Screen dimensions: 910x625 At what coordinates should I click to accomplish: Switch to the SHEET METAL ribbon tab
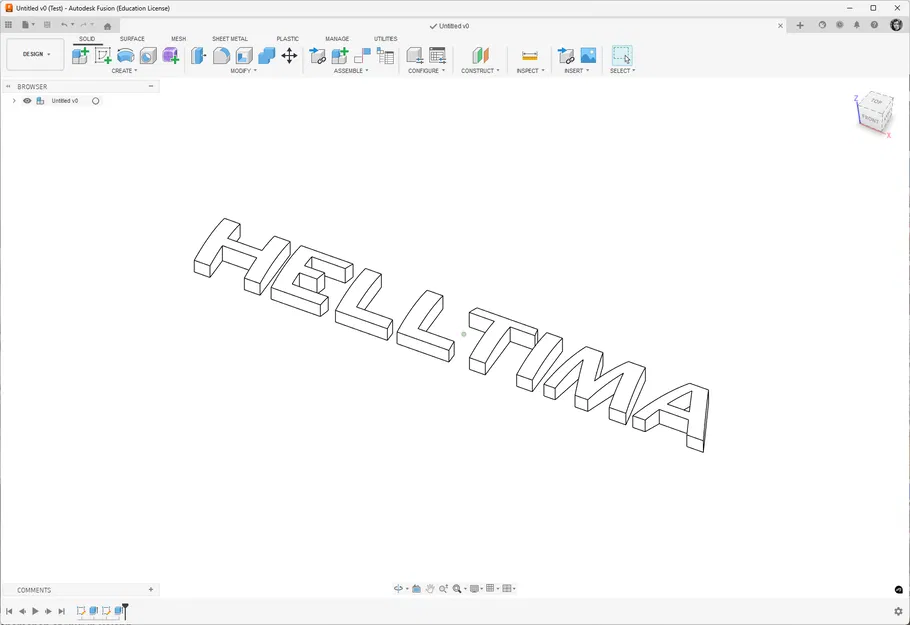pos(229,38)
